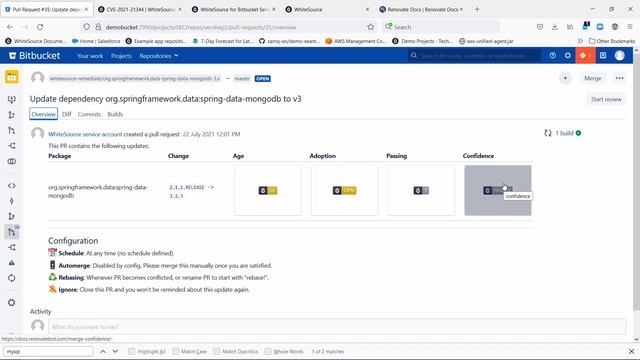Click the Age badge image
Viewport: 640px width, 360px height.
click(x=268, y=190)
